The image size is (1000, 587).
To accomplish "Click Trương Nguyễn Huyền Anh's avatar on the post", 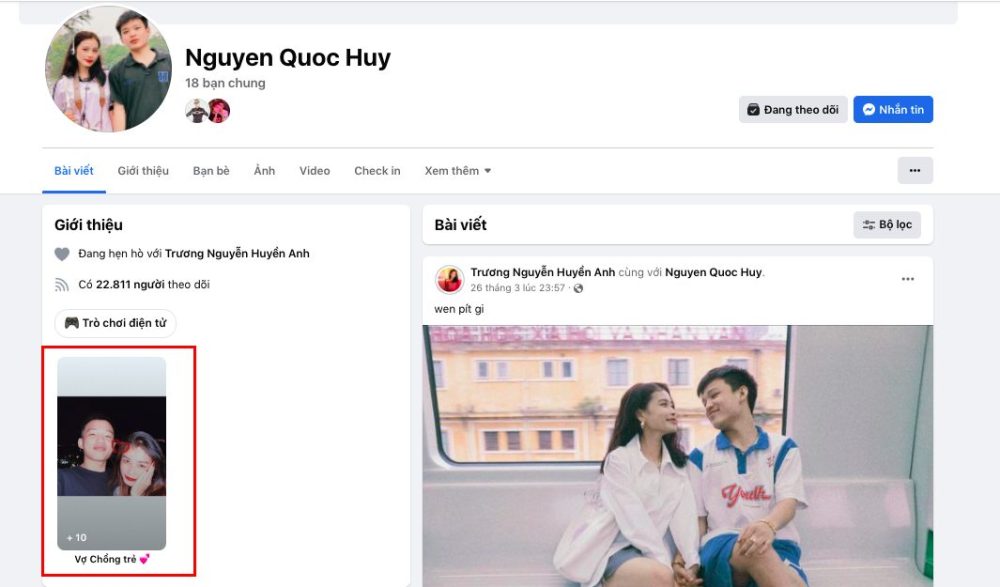I will point(451,278).
